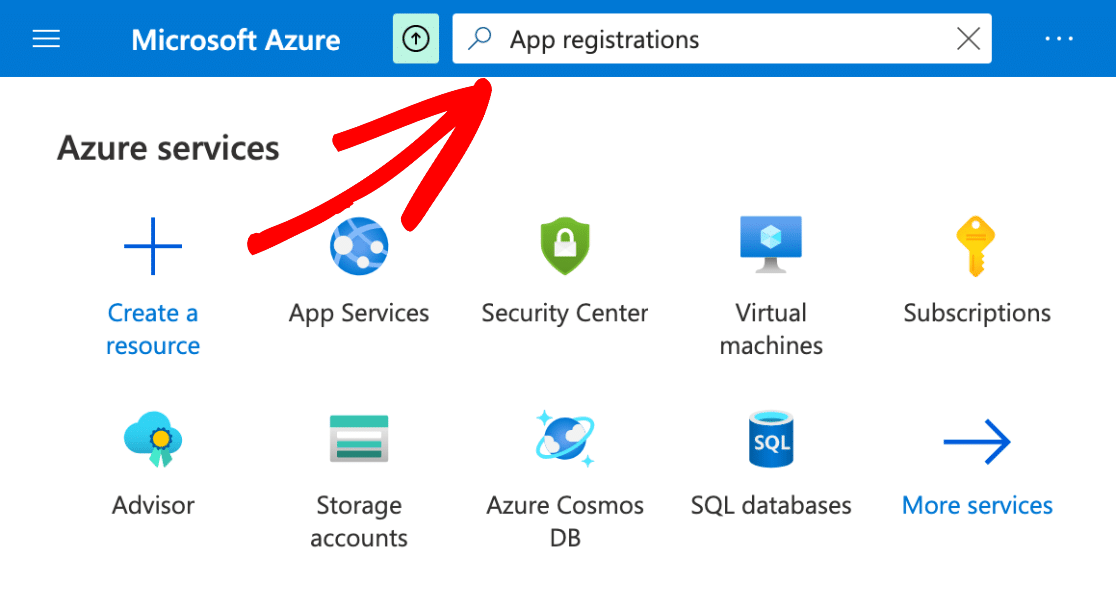Open the three-dot overflow menu
The width and height of the screenshot is (1116, 608).
pos(1058,39)
